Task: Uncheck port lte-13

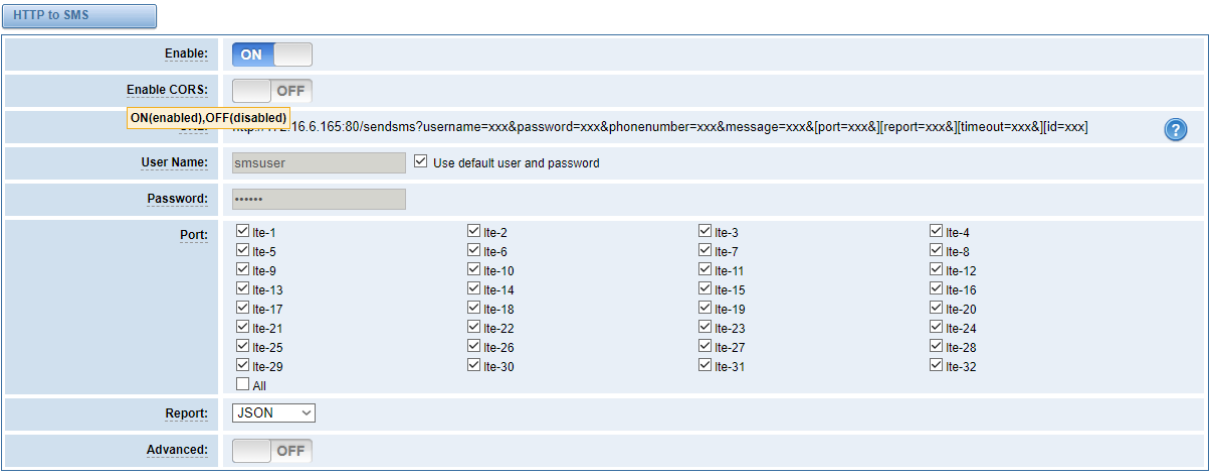Action: point(243,288)
